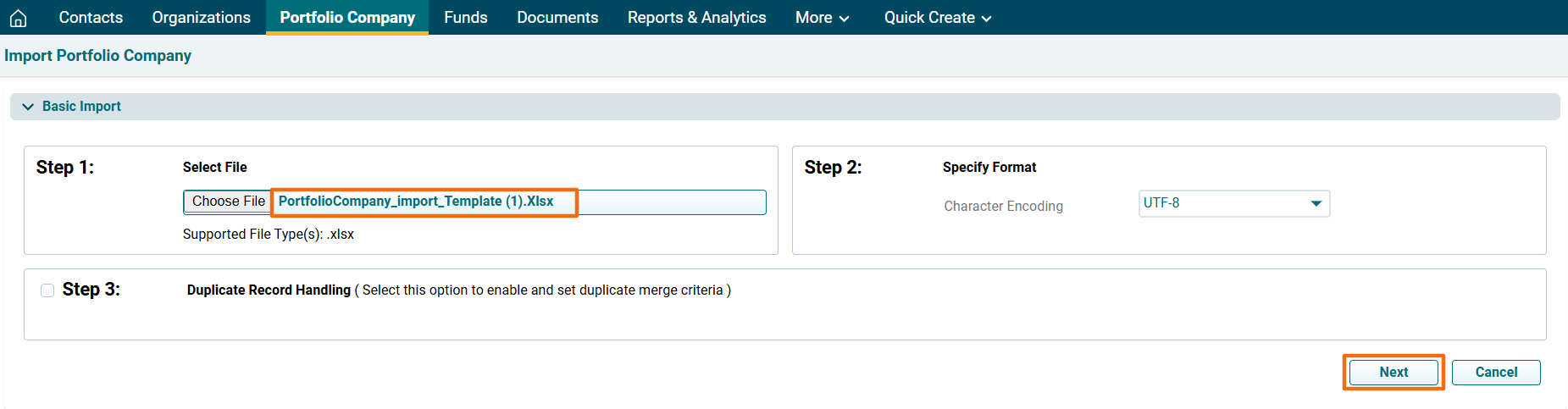
Task: Navigate to Funds
Action: point(465,18)
